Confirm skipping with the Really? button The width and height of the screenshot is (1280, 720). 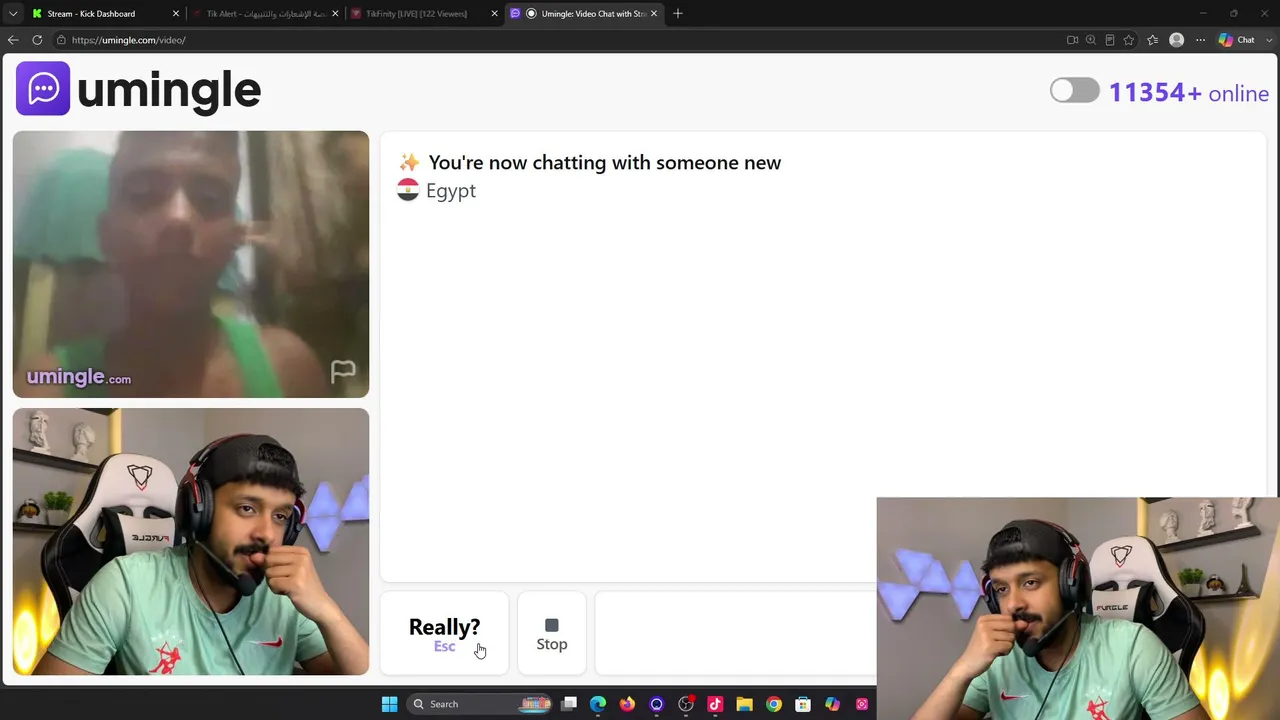pyautogui.click(x=444, y=634)
